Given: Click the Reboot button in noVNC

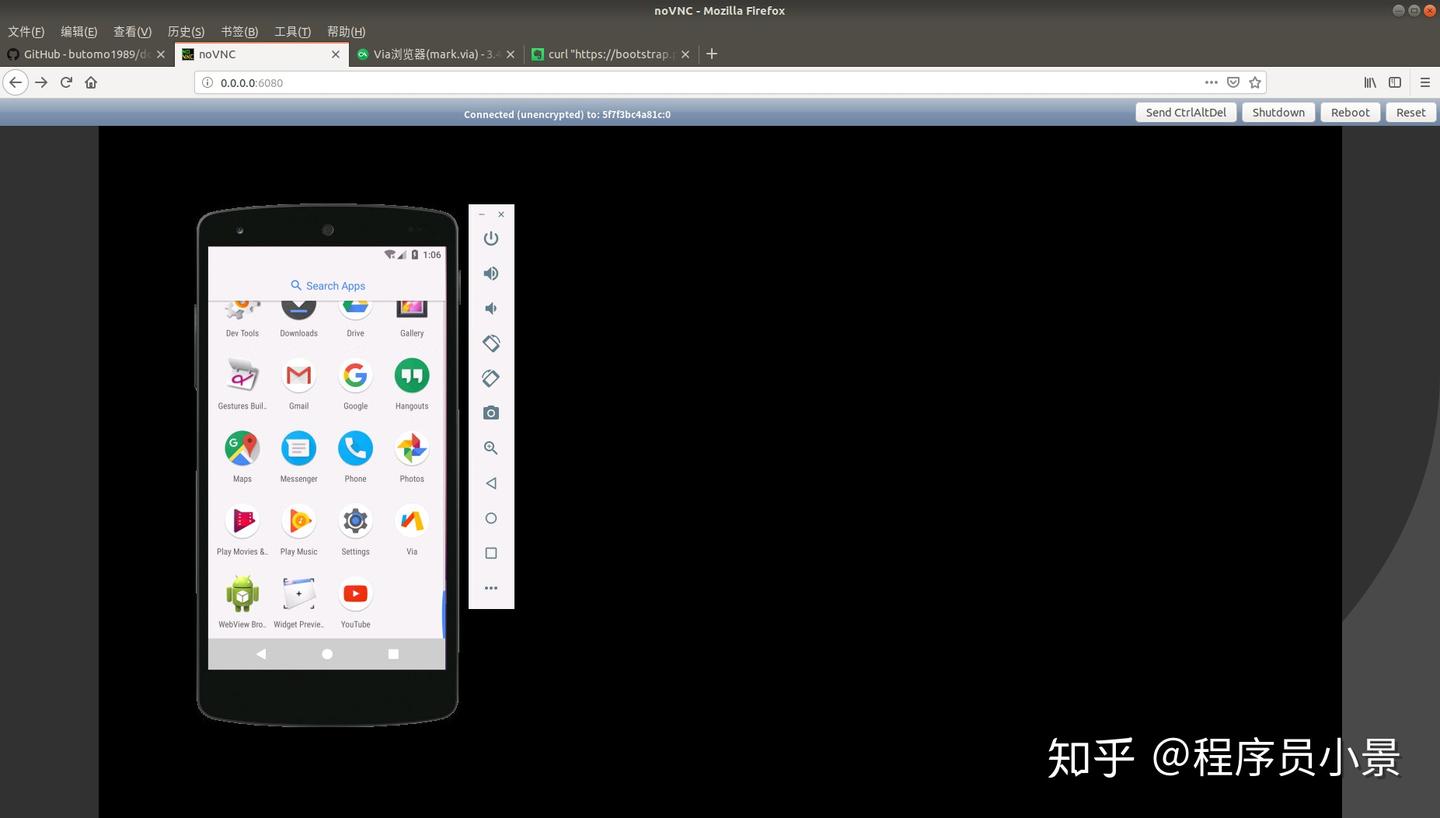Looking at the screenshot, I should (1349, 112).
